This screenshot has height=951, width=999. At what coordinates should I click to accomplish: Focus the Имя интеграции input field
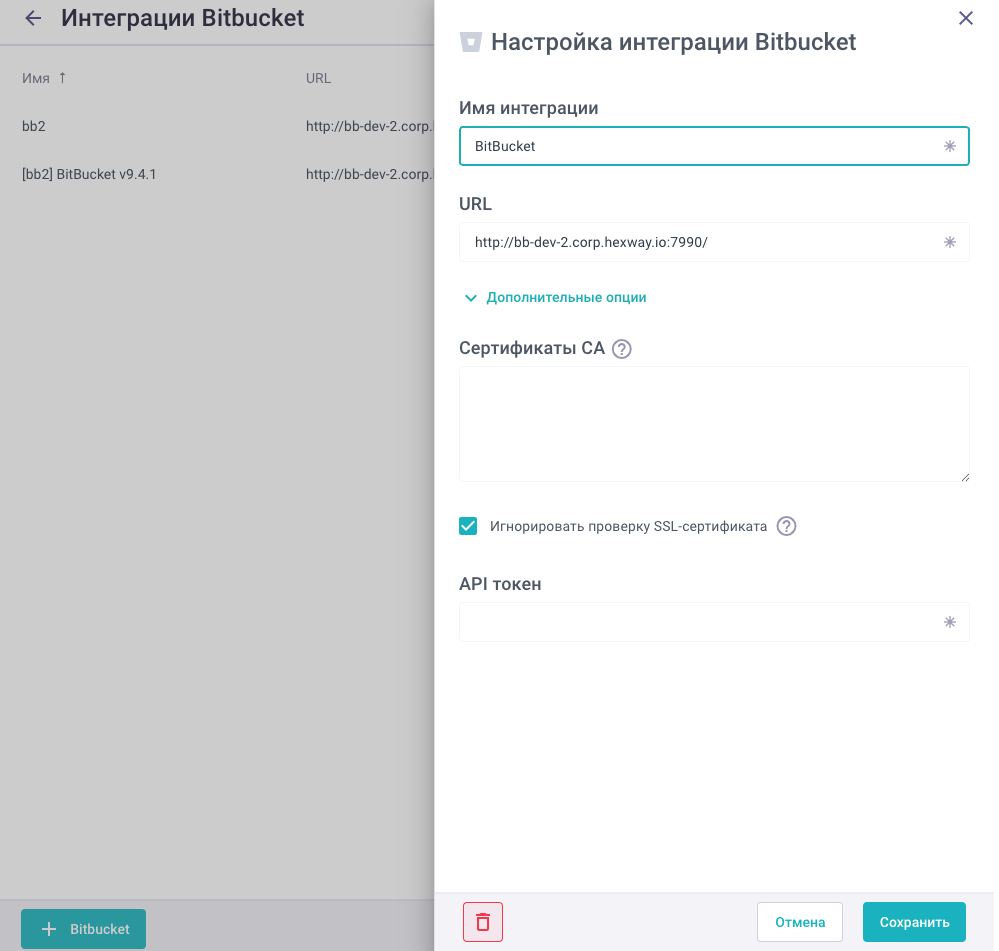coord(714,147)
